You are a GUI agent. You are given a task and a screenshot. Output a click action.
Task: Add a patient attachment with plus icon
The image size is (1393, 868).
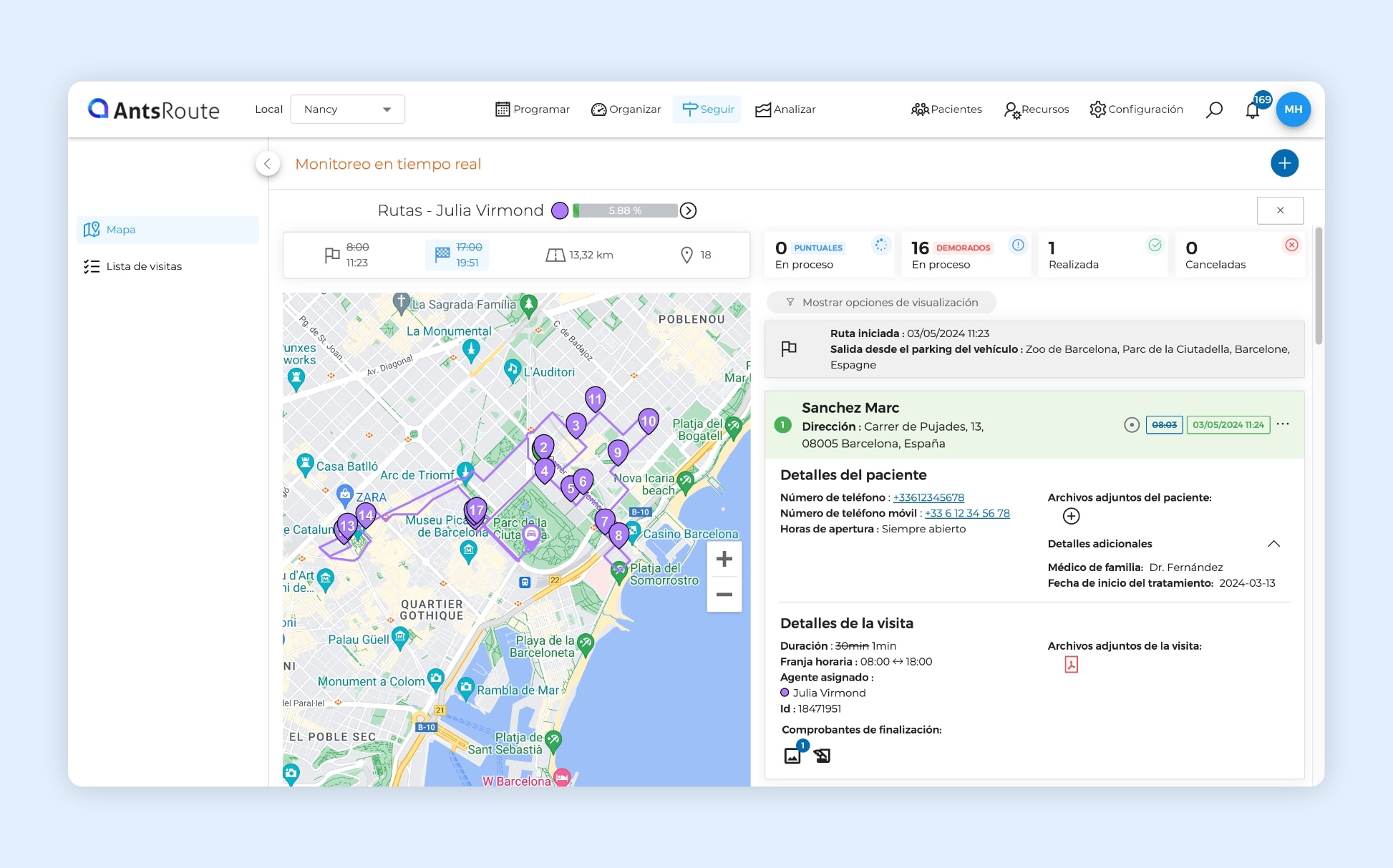pyautogui.click(x=1071, y=516)
